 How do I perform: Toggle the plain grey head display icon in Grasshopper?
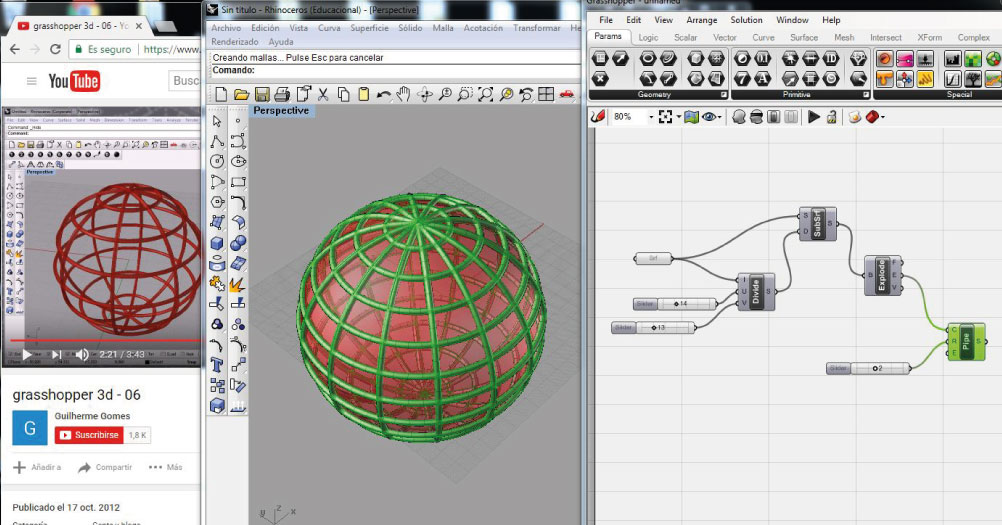coord(739,117)
